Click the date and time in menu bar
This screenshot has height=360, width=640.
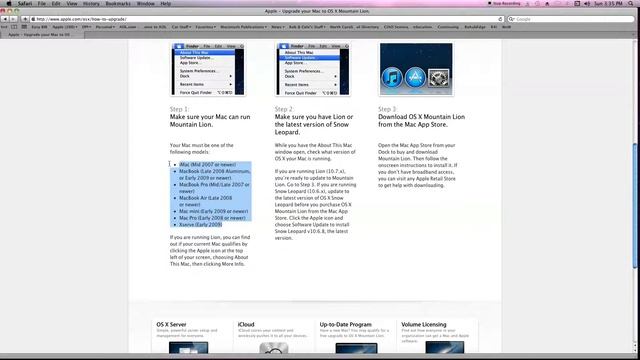[609, 3]
